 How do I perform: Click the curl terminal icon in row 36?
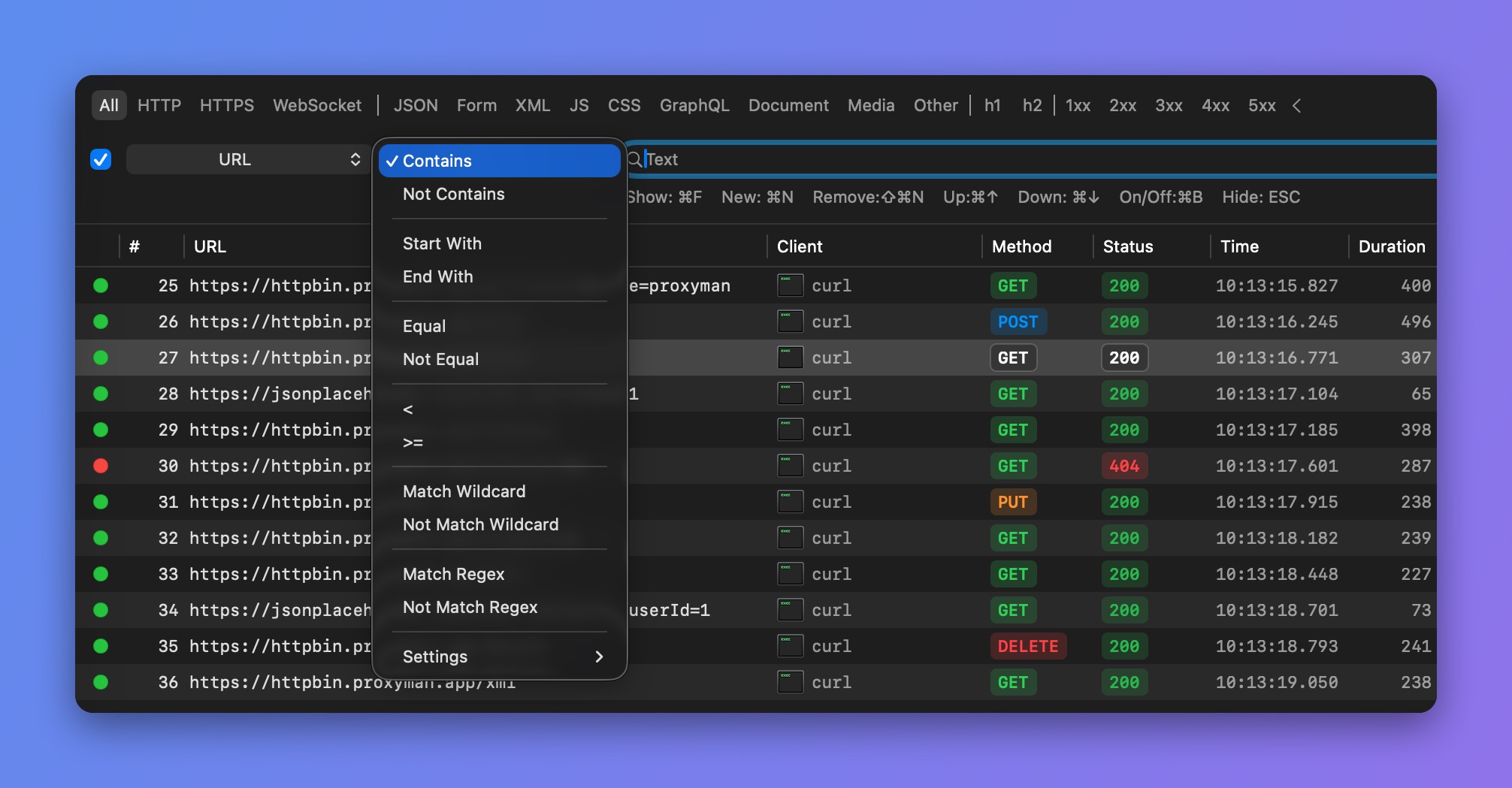790,682
